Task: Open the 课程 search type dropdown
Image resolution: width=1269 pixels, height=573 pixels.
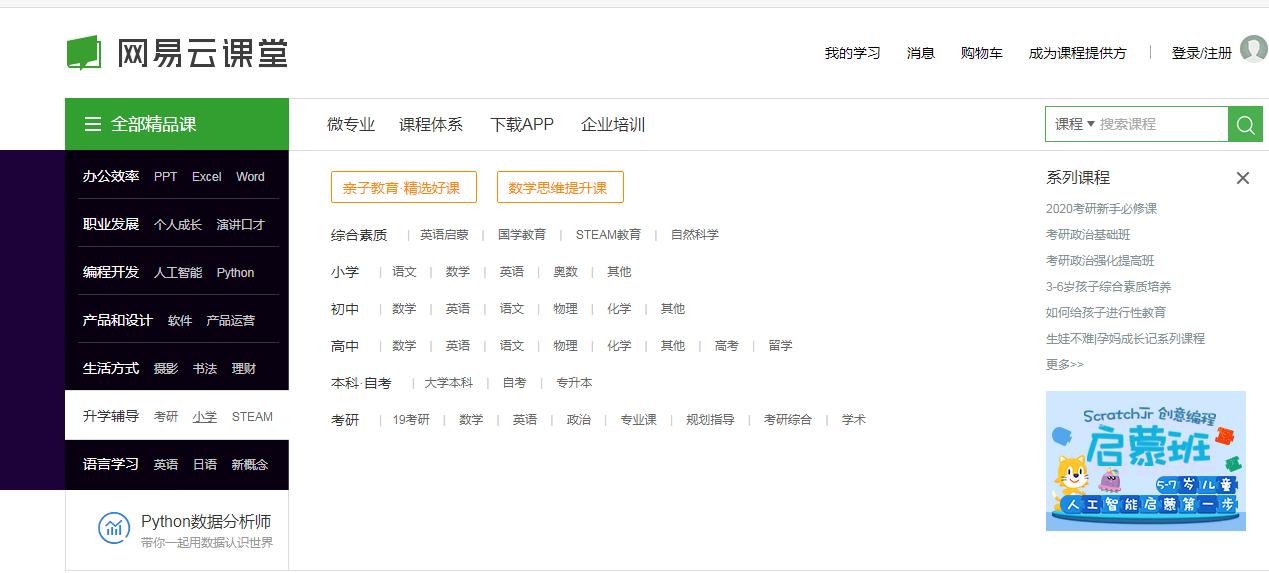Action: 1075,124
